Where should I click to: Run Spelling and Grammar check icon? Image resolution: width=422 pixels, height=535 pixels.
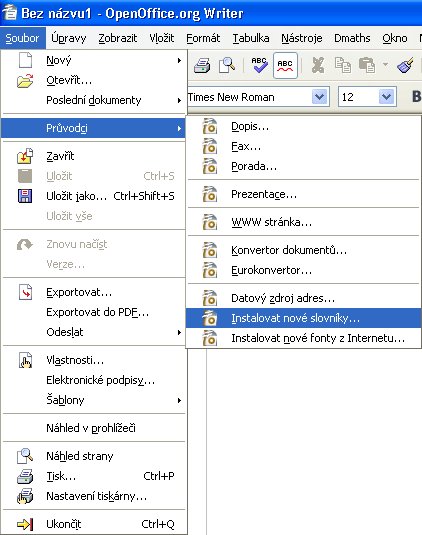pyautogui.click(x=259, y=65)
